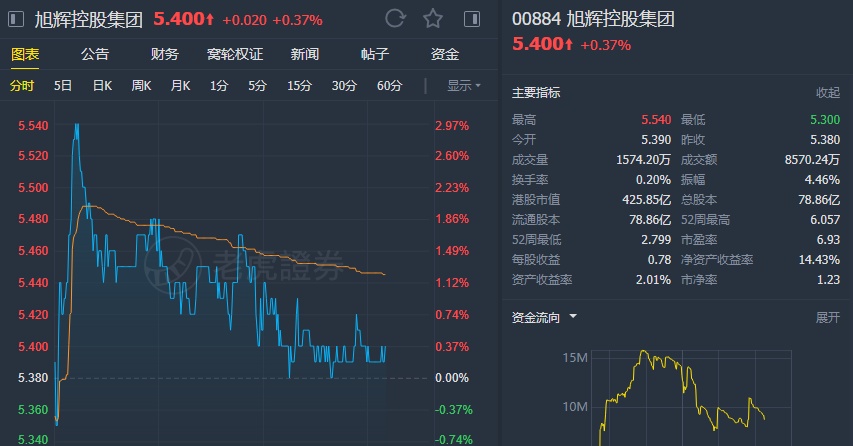Click the 15M label on fund flow chart

(x=575, y=358)
